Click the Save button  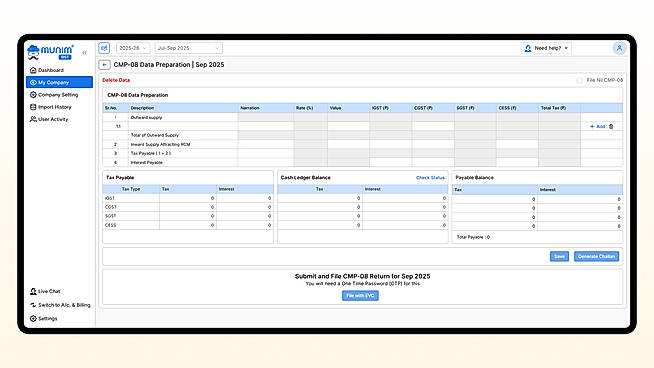tap(559, 256)
